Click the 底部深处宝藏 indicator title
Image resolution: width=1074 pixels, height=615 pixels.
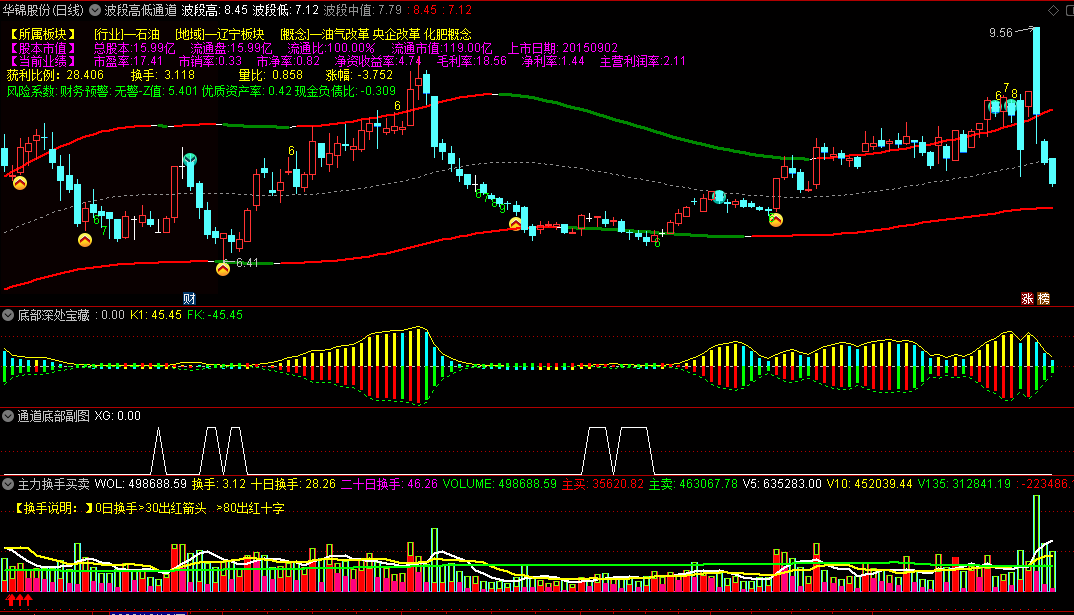[x=53, y=315]
